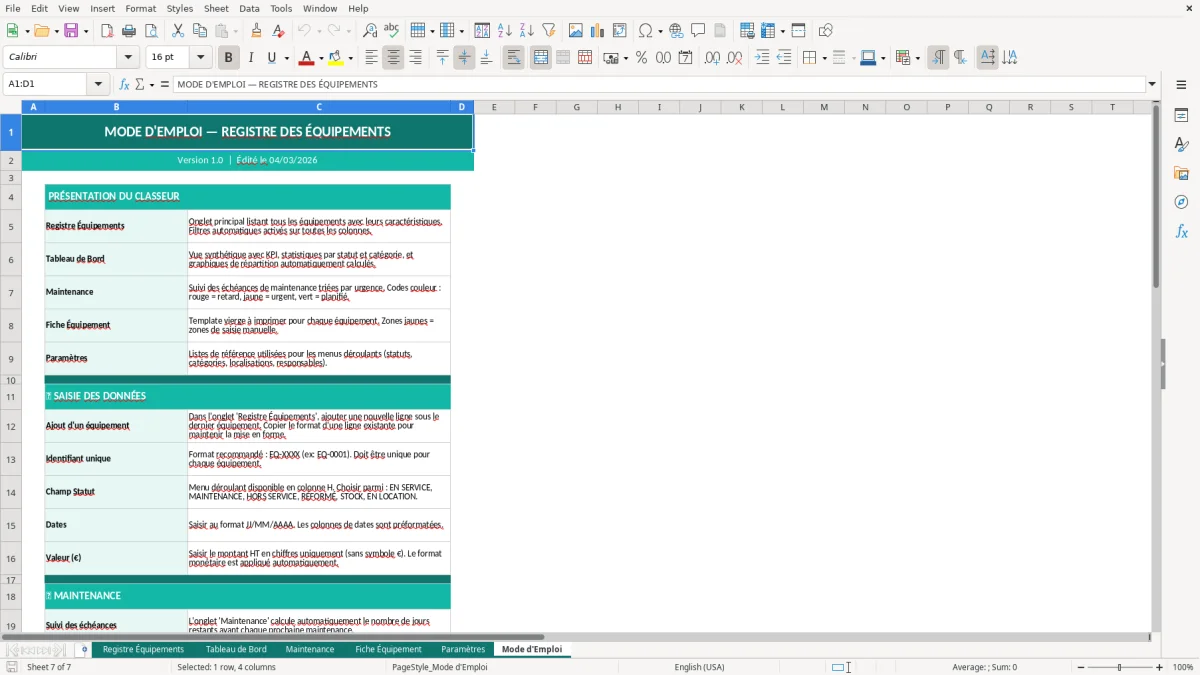Switch to the Tableau de Bord sheet tab
The image size is (1200, 675).
[236, 649]
